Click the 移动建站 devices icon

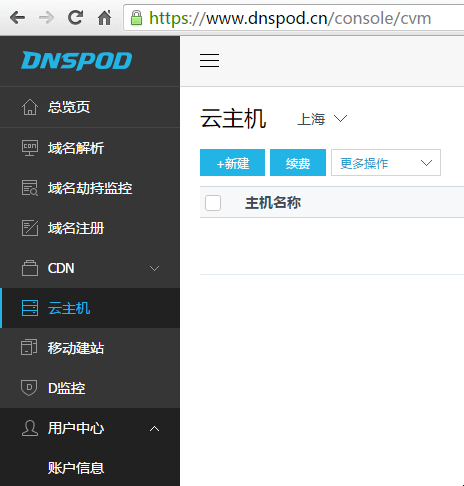point(29,348)
